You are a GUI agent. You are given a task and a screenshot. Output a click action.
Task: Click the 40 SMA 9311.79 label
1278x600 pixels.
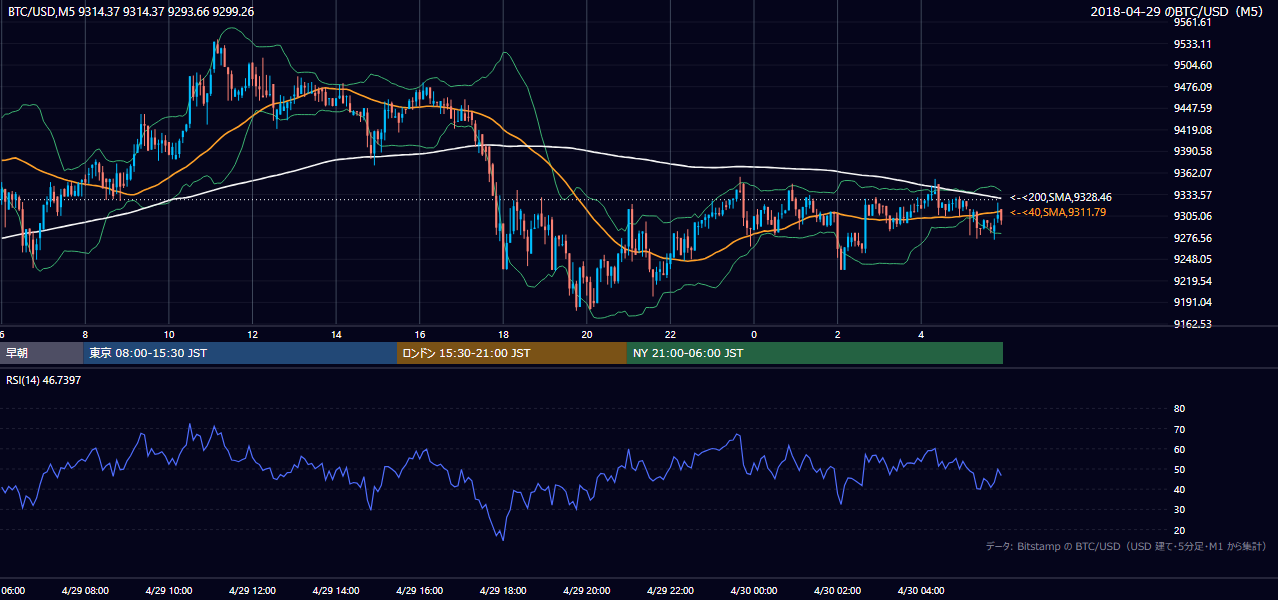coord(1058,212)
